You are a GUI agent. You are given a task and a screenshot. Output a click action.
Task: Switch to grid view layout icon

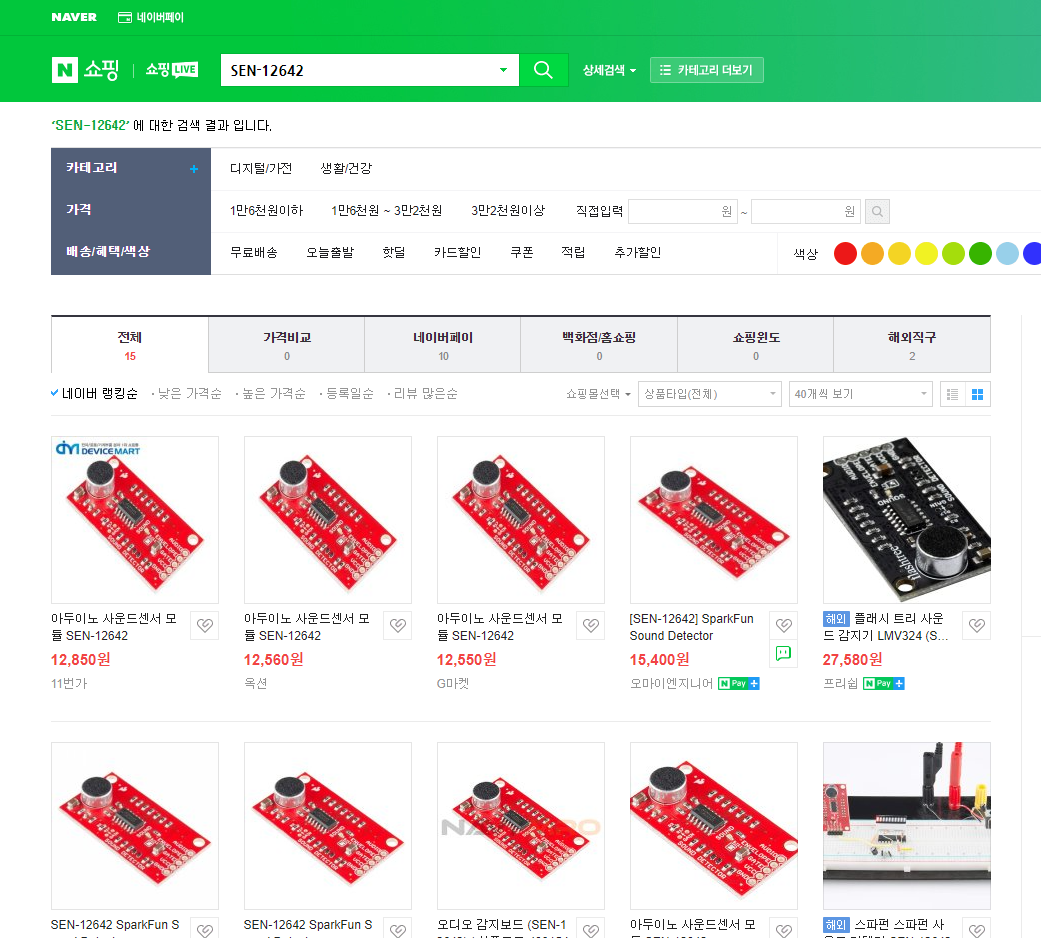(x=977, y=394)
